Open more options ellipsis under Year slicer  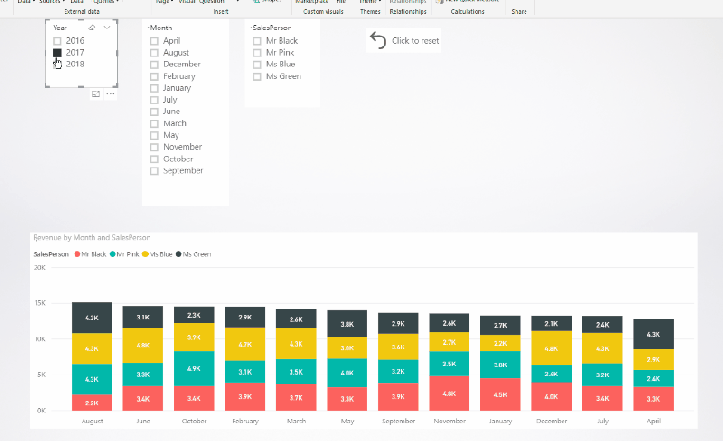109,93
